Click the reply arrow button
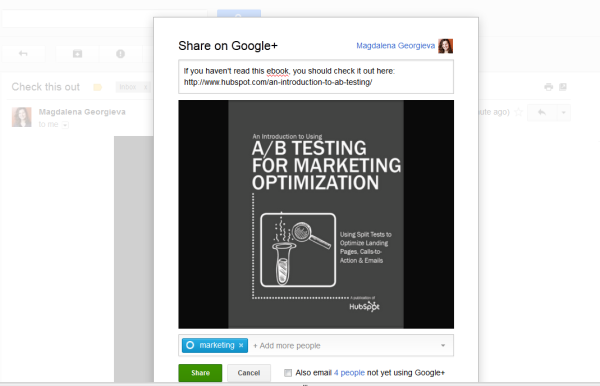 pos(541,112)
